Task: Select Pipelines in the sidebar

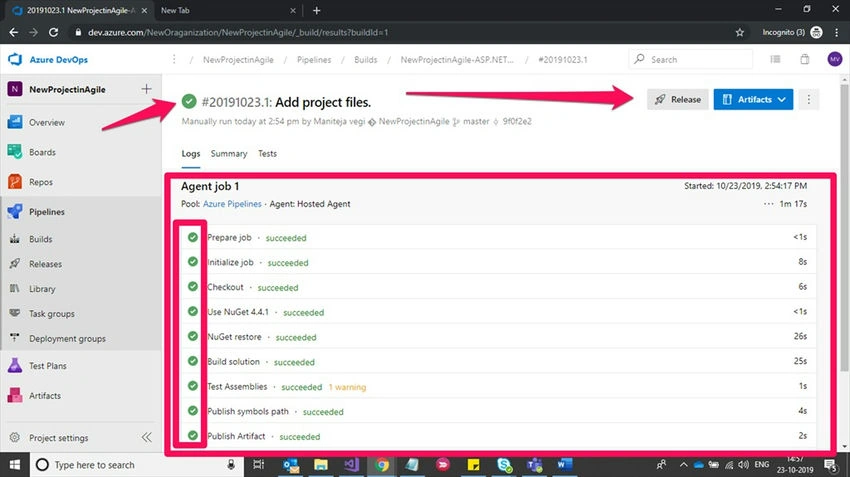Action: tap(47, 212)
